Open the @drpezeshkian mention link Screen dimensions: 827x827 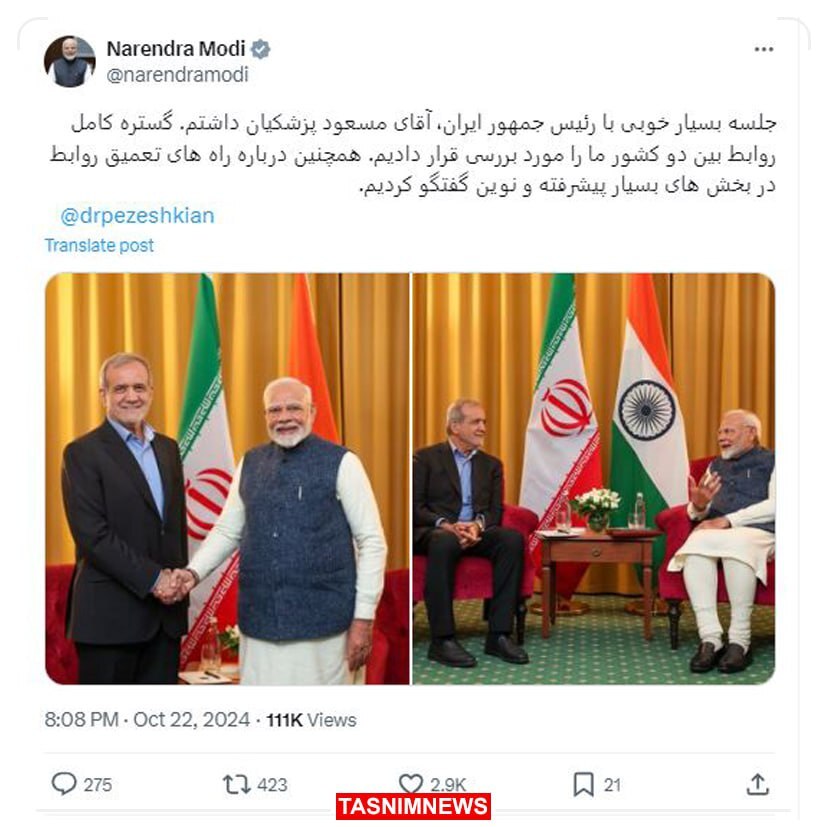click(x=137, y=216)
